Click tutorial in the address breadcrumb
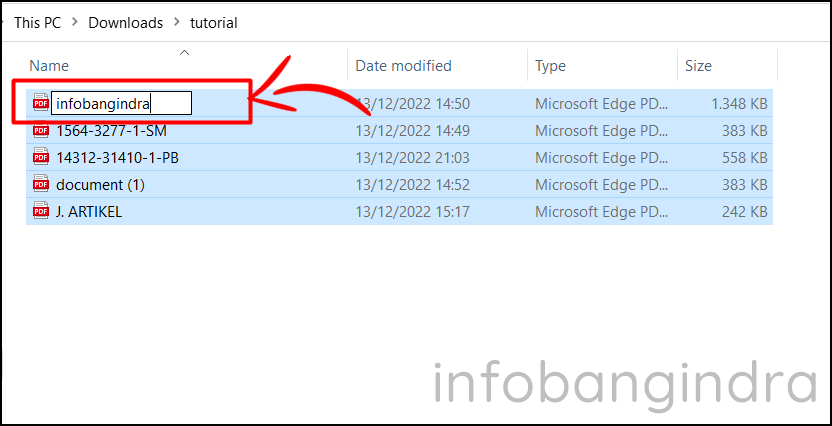The width and height of the screenshot is (832, 426). [x=214, y=23]
